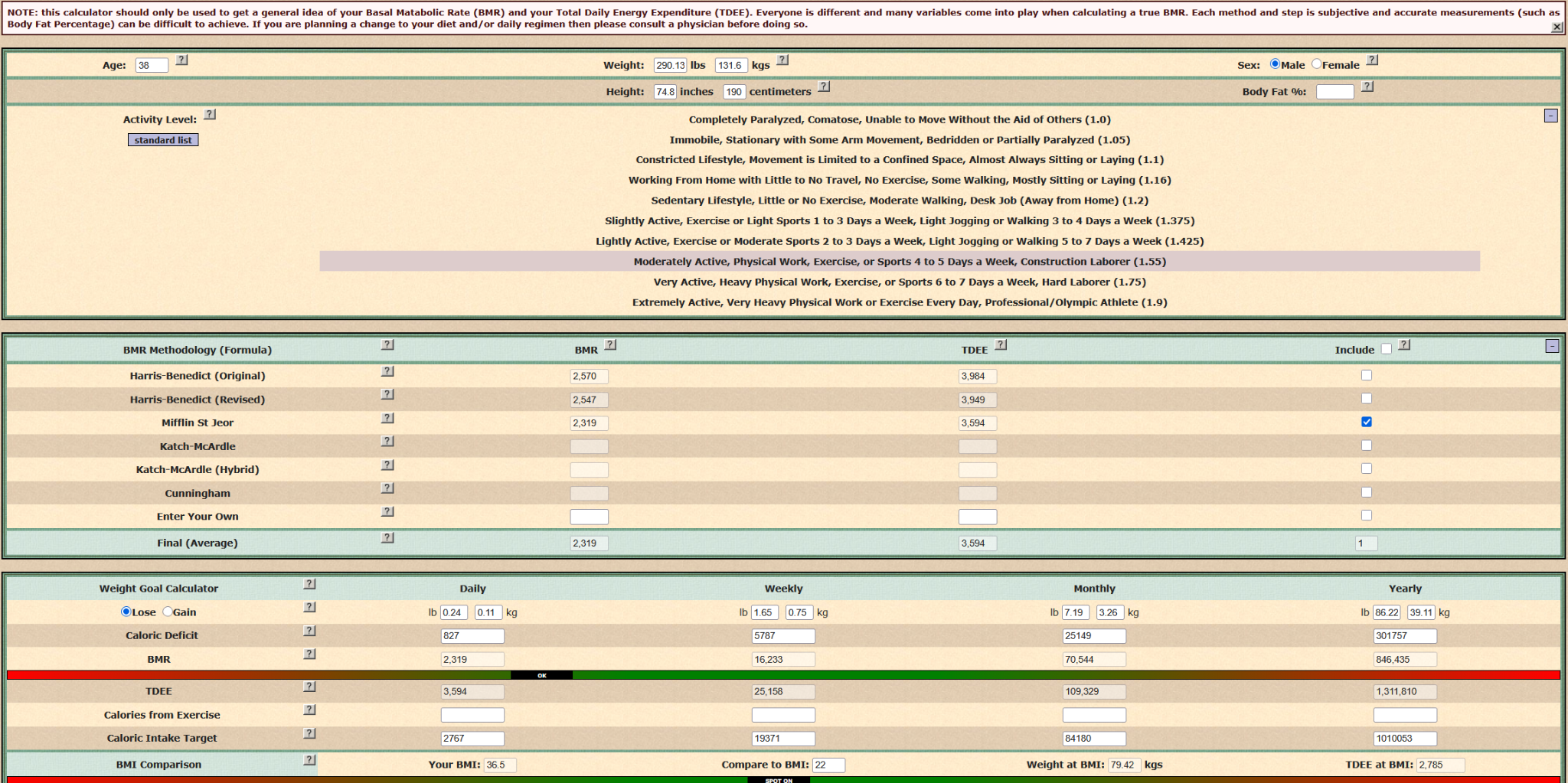The image size is (1568, 783).
Task: Show help for Final (Average)
Action: [x=388, y=537]
